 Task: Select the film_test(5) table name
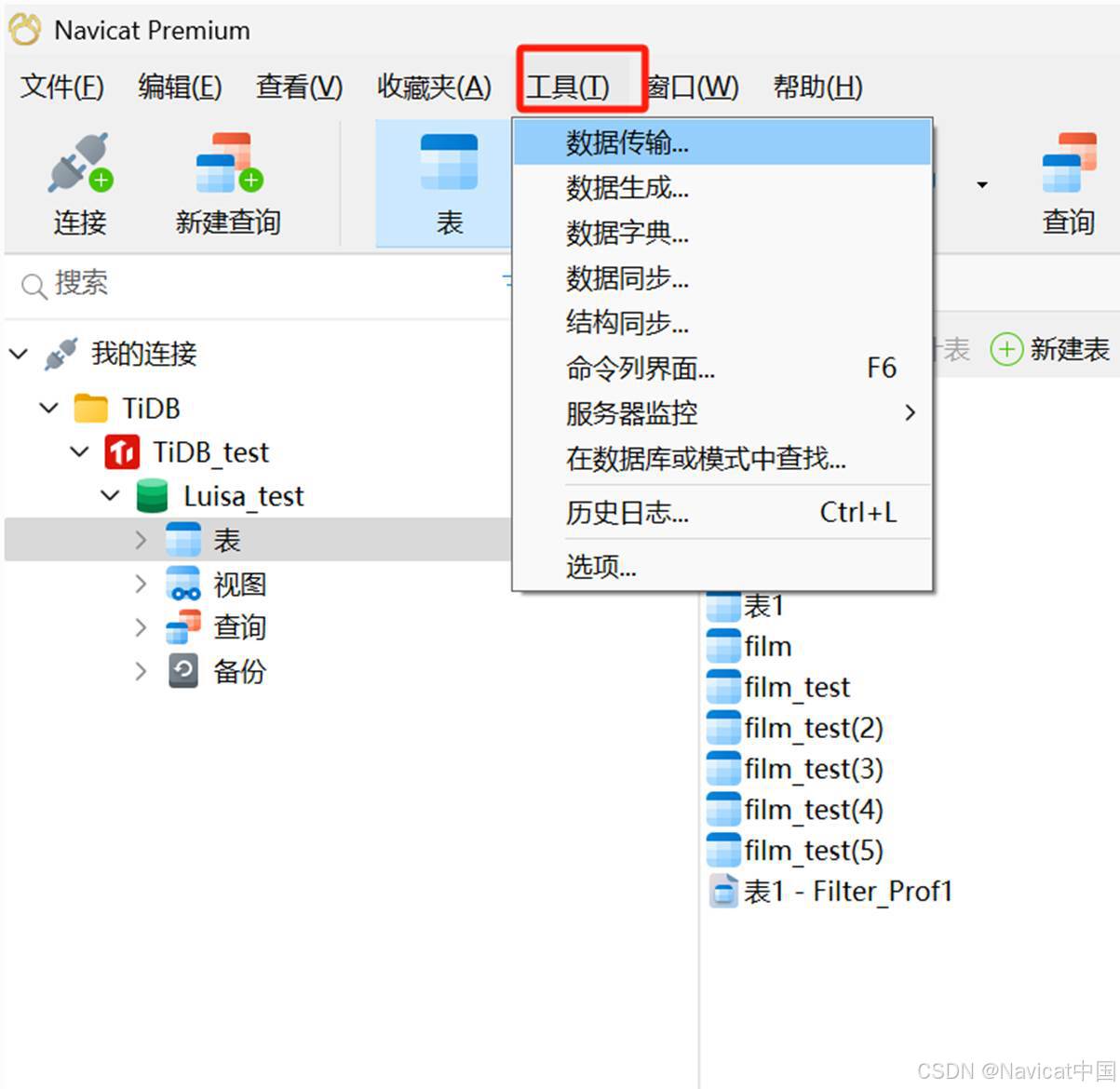click(x=814, y=851)
